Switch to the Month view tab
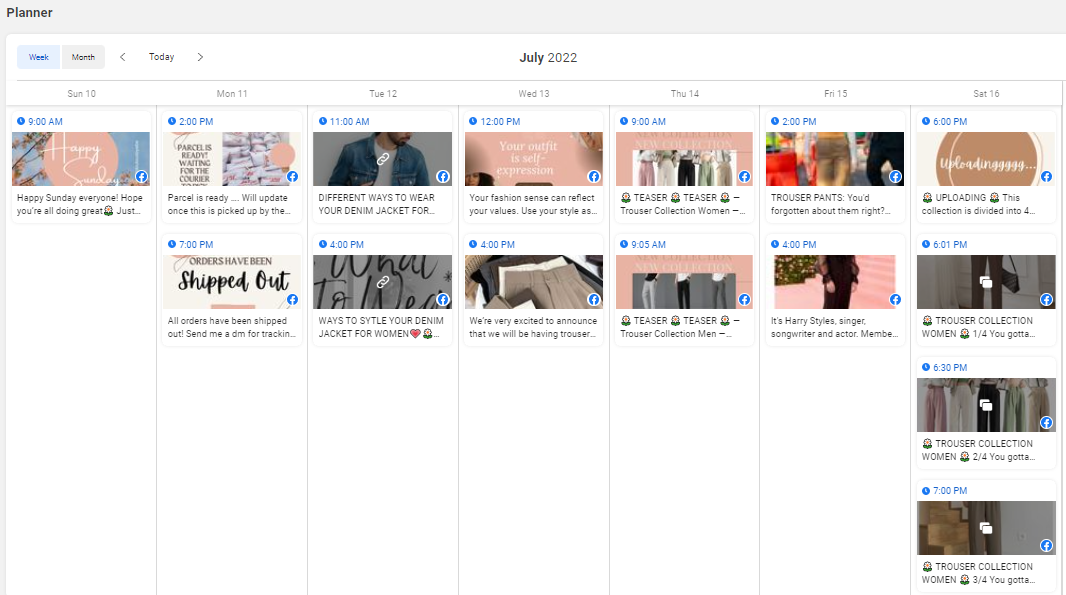Screen dimensions: 1066x595 (83, 57)
